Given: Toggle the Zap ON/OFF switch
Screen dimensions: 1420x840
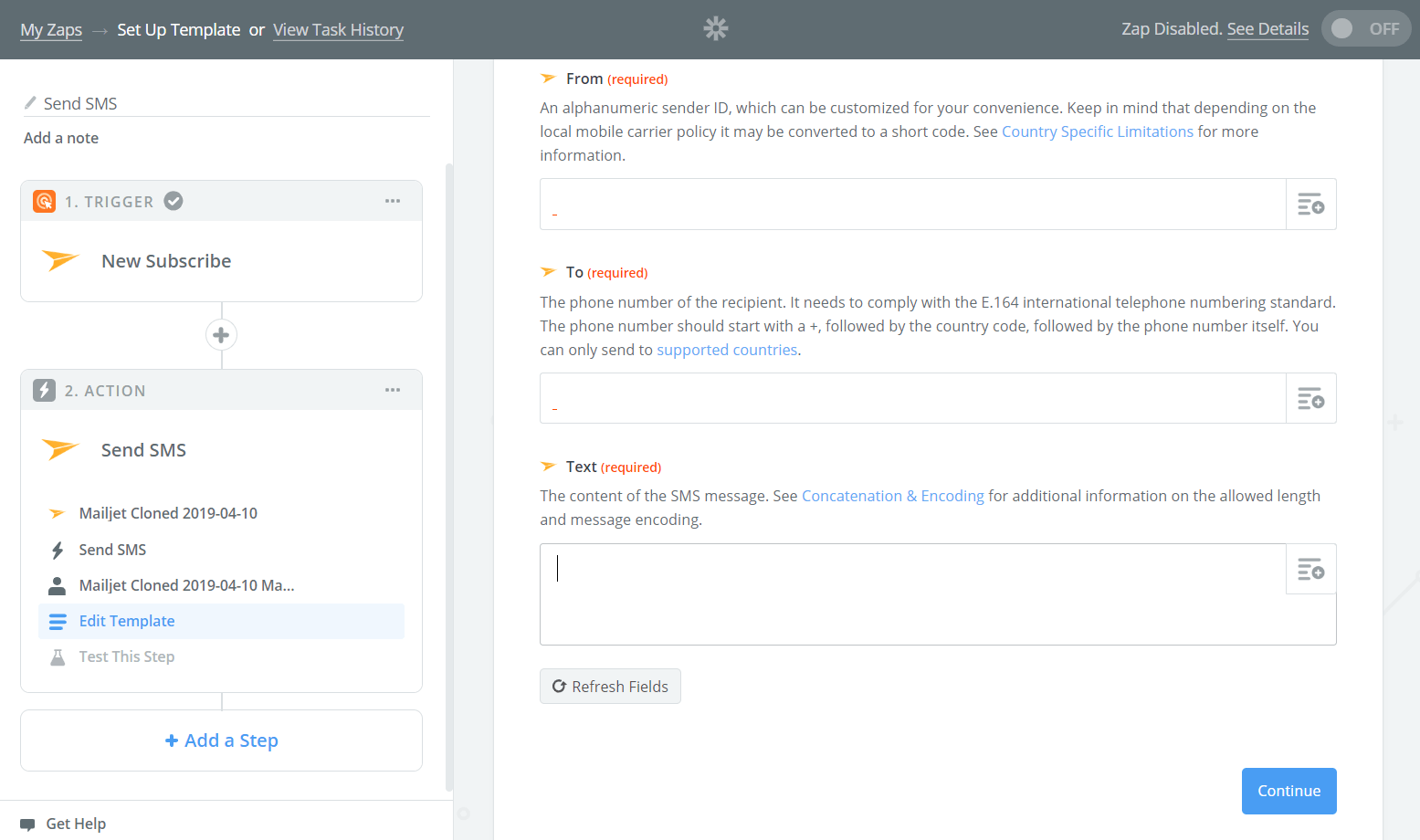Looking at the screenshot, I should pyautogui.click(x=1366, y=28).
